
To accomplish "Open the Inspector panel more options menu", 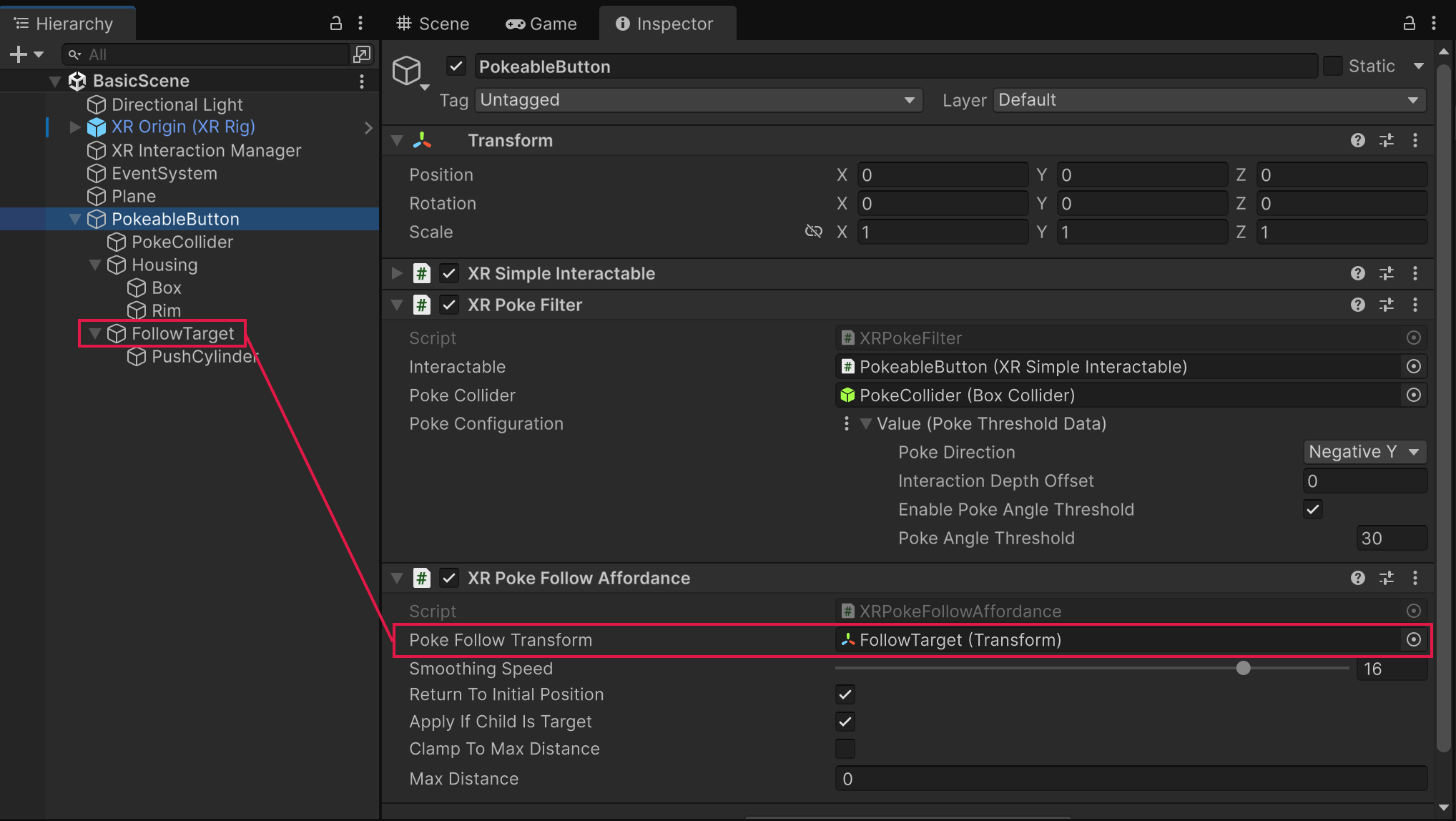I will [x=1434, y=23].
